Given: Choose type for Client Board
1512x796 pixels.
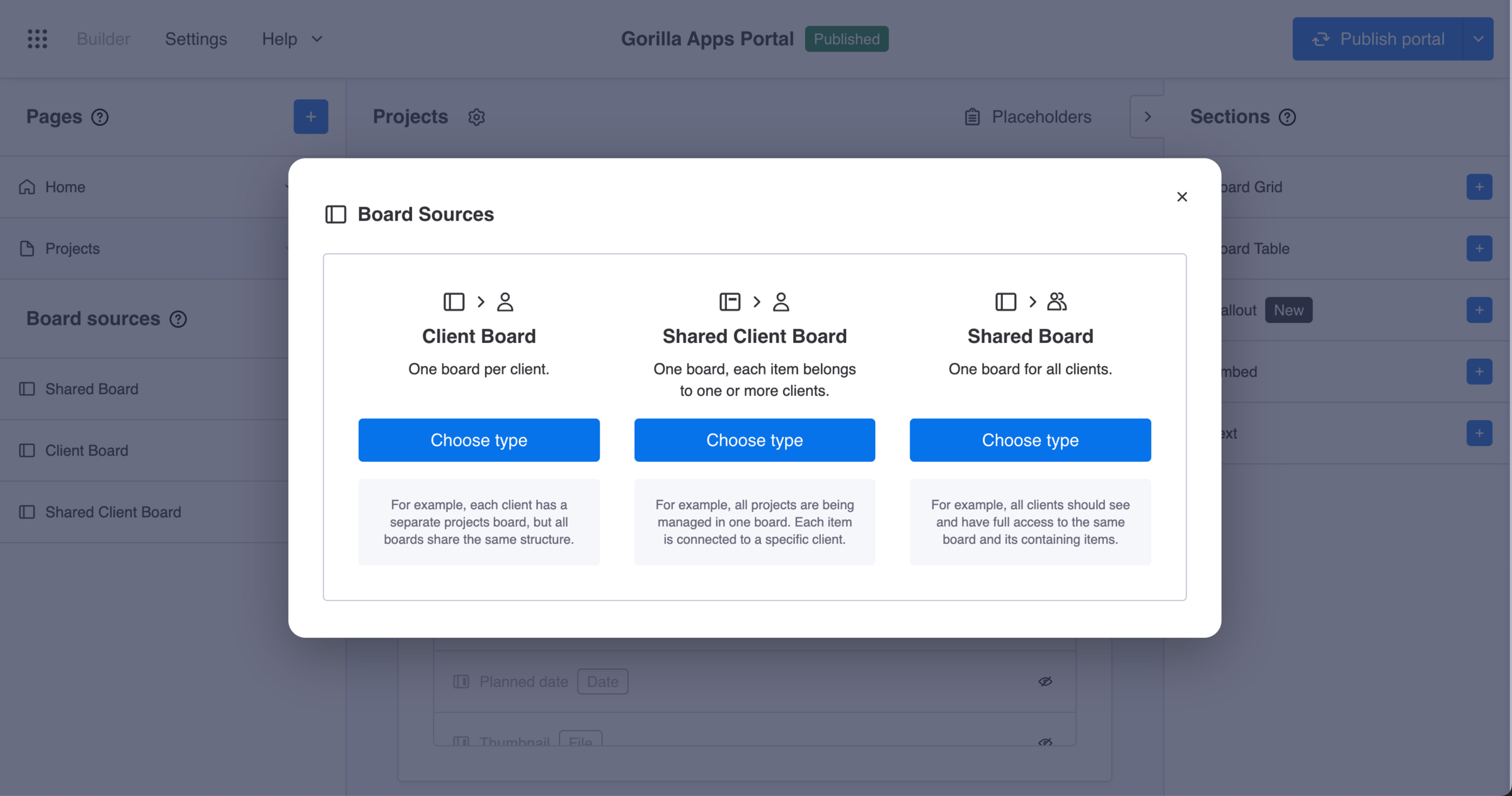Looking at the screenshot, I should [x=479, y=440].
